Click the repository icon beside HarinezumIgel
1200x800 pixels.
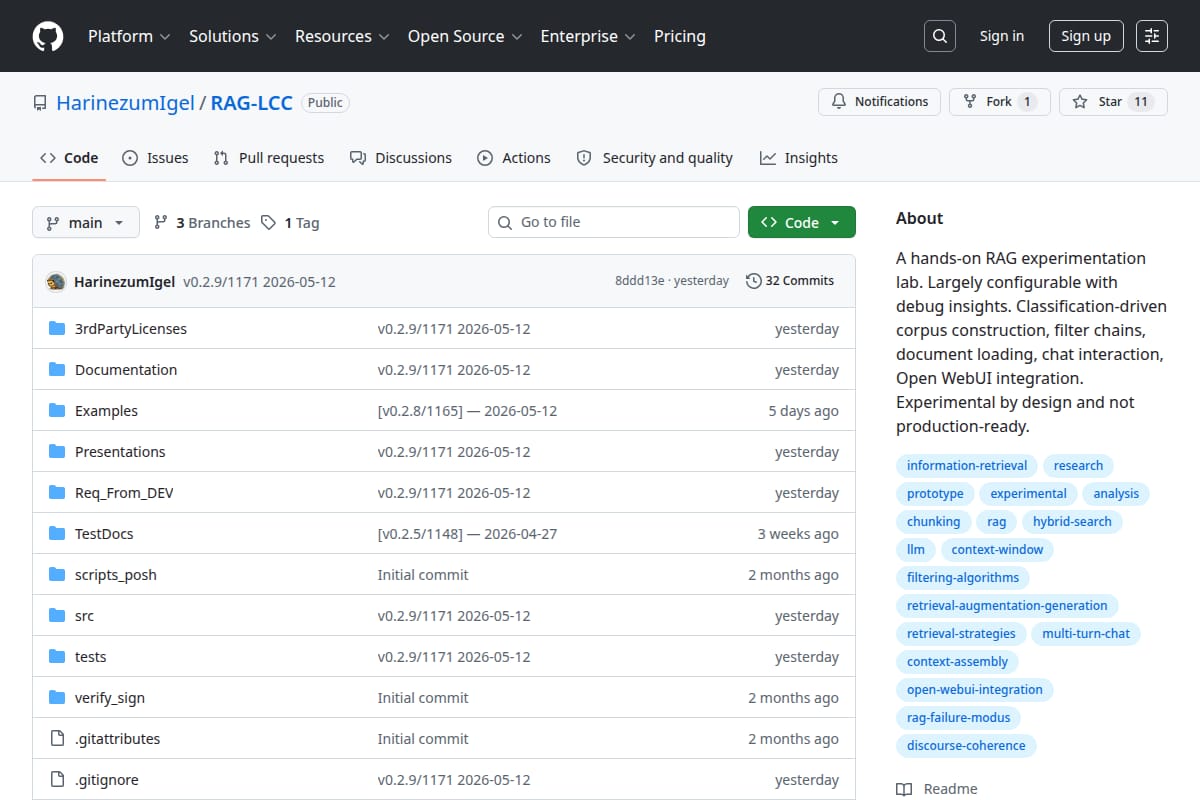coord(40,103)
